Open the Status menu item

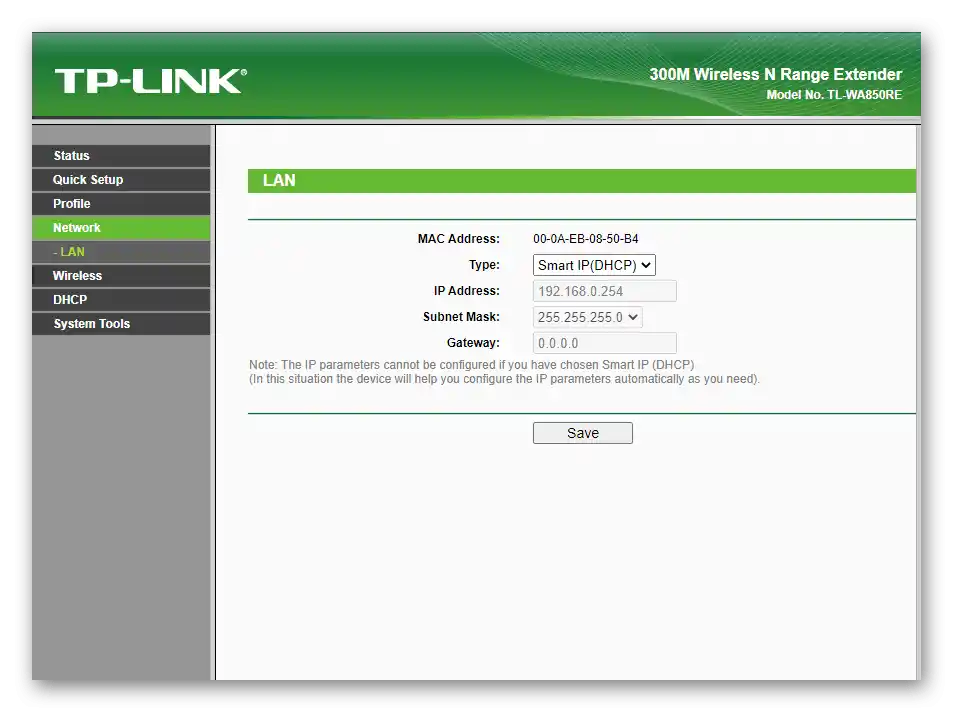pos(121,156)
